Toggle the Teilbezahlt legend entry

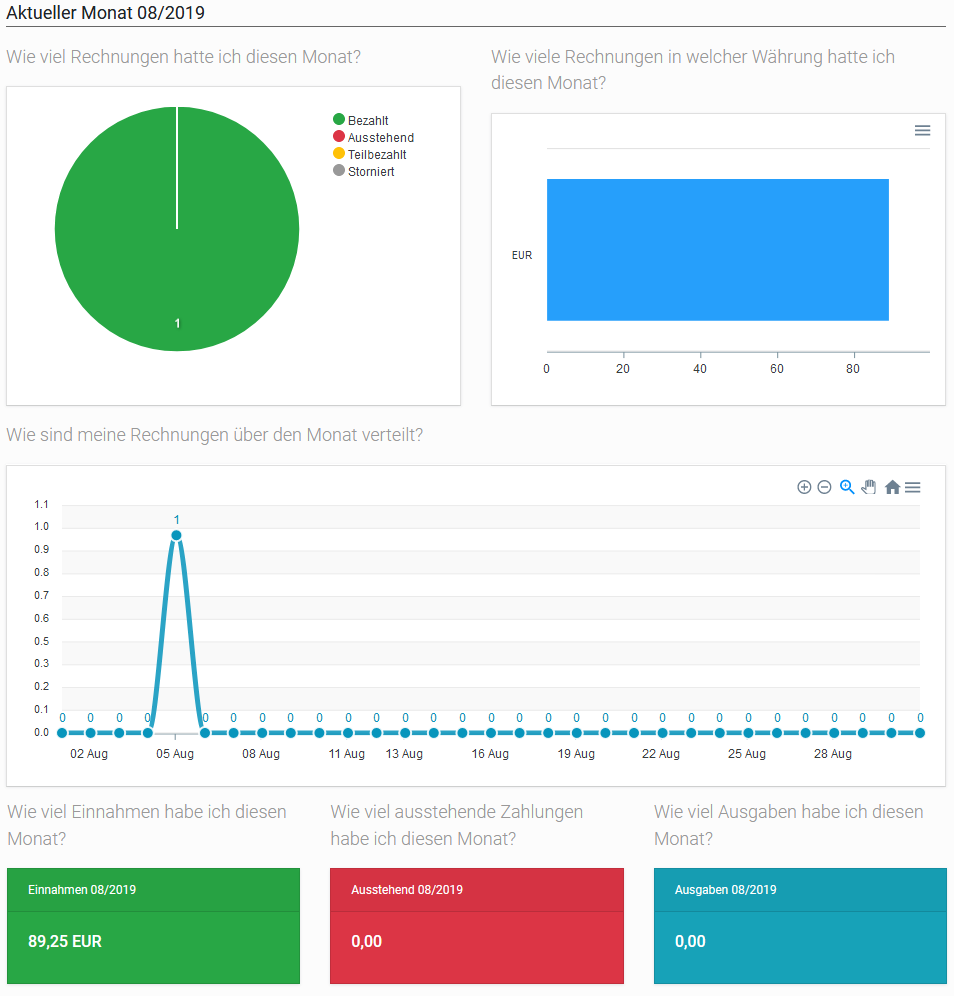370,154
